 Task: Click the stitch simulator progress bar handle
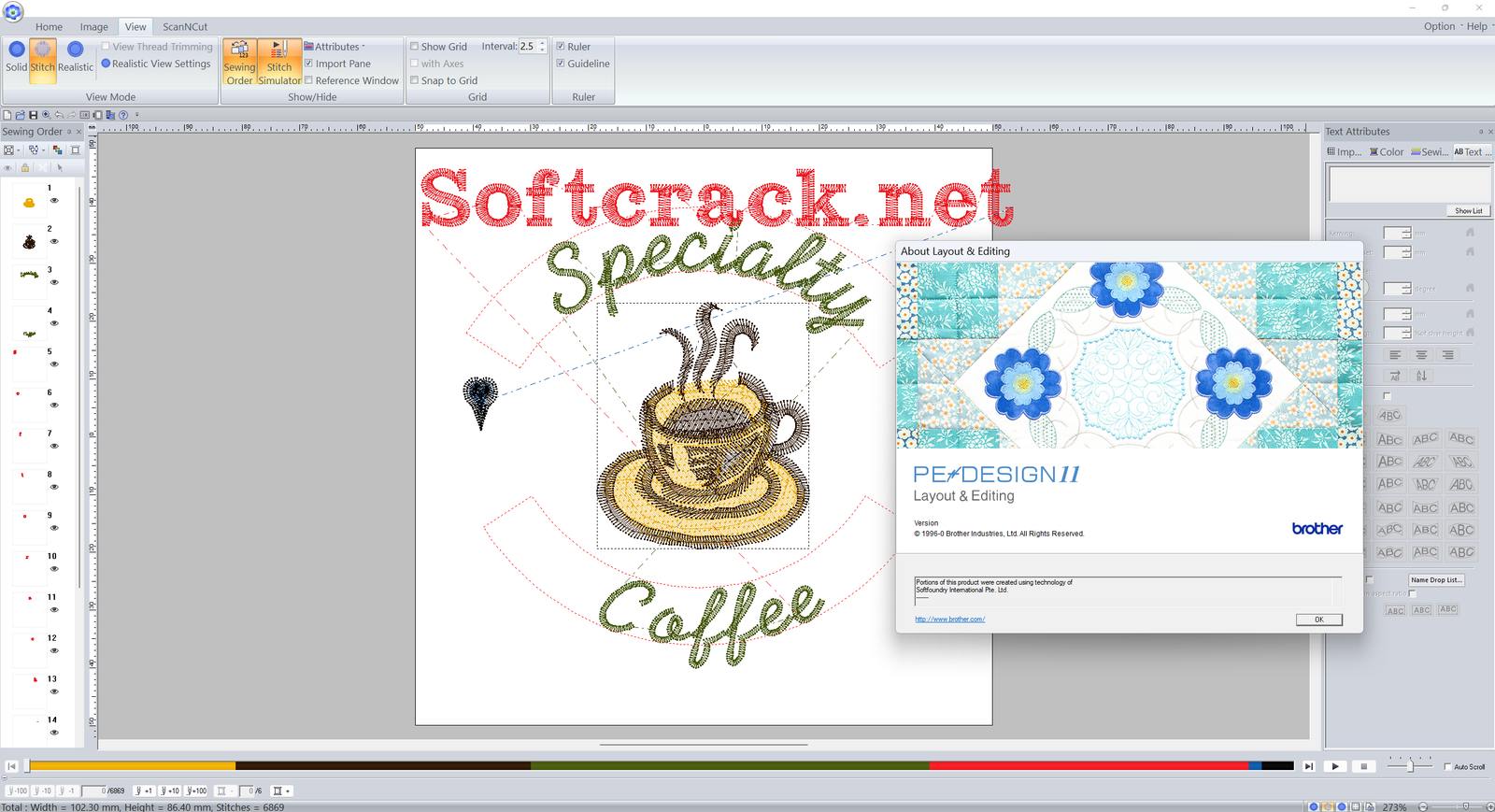pyautogui.click(x=27, y=766)
